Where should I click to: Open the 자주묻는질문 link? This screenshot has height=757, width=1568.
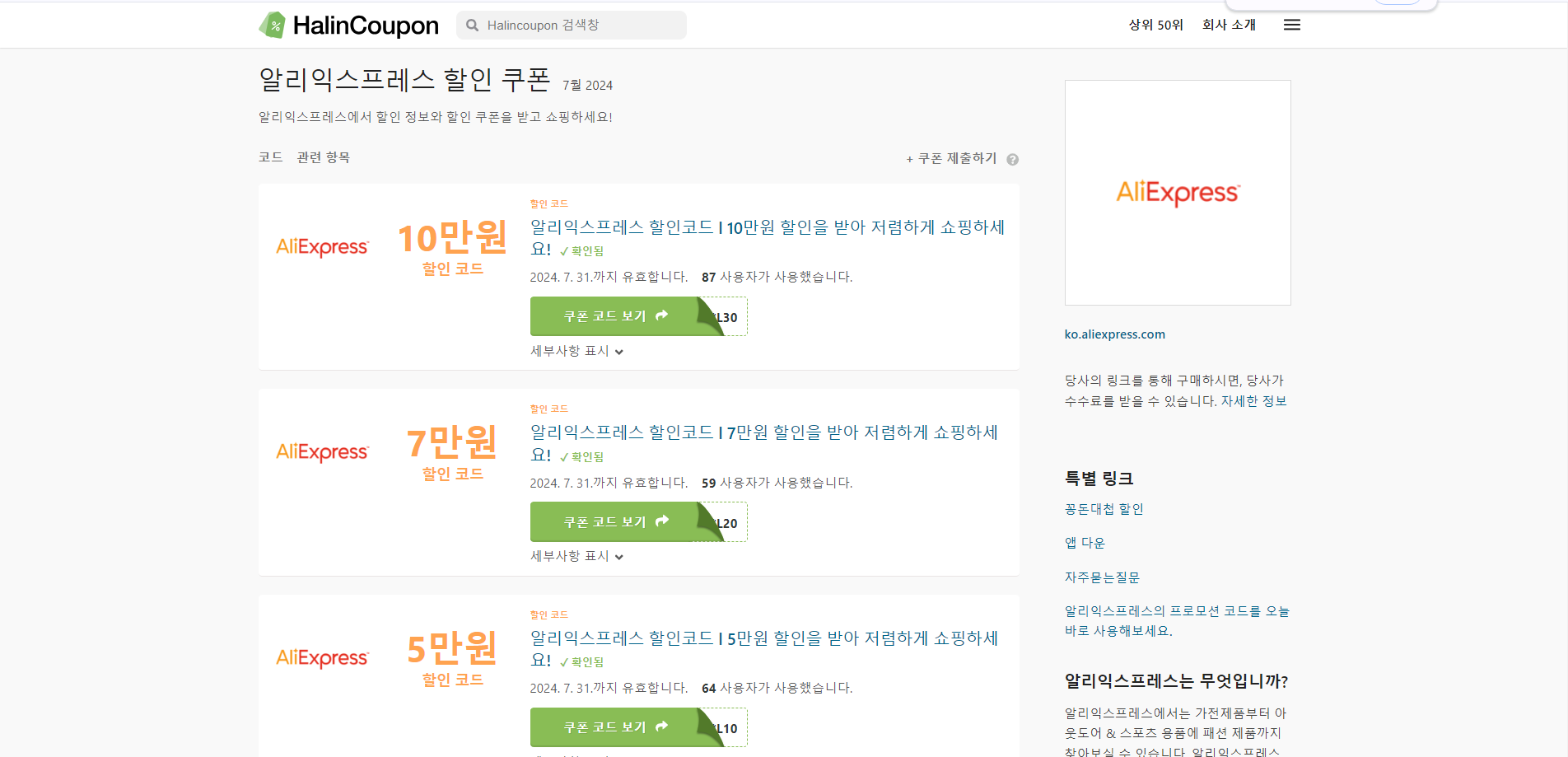point(1102,577)
